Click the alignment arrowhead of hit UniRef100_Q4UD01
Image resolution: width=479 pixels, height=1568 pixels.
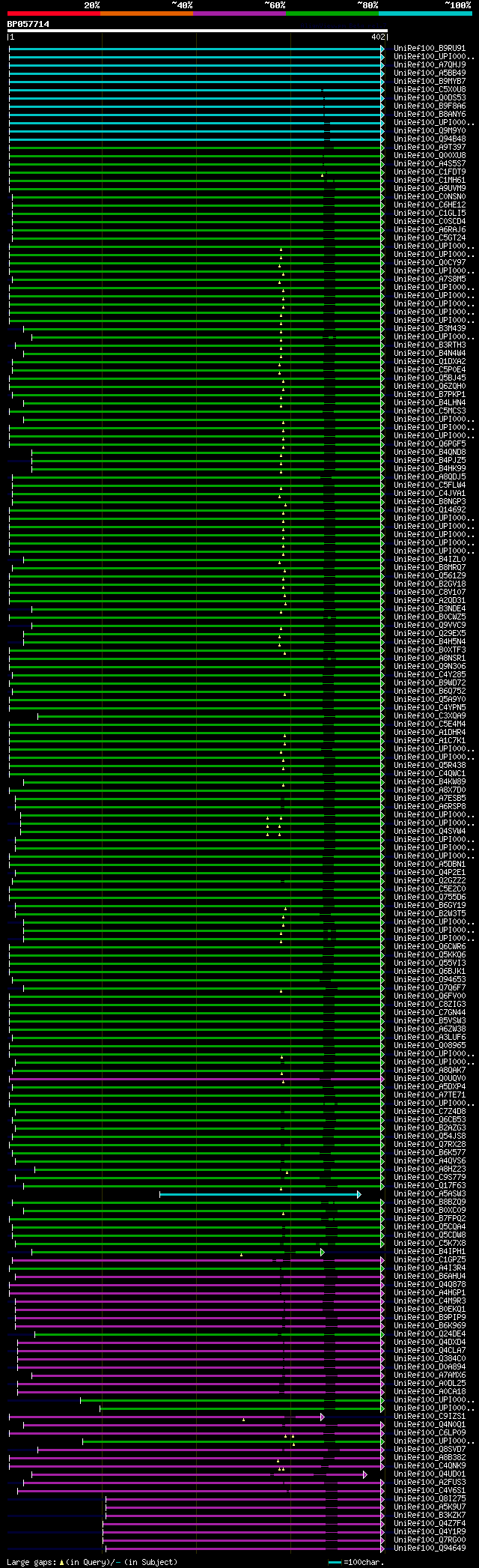365,1474
